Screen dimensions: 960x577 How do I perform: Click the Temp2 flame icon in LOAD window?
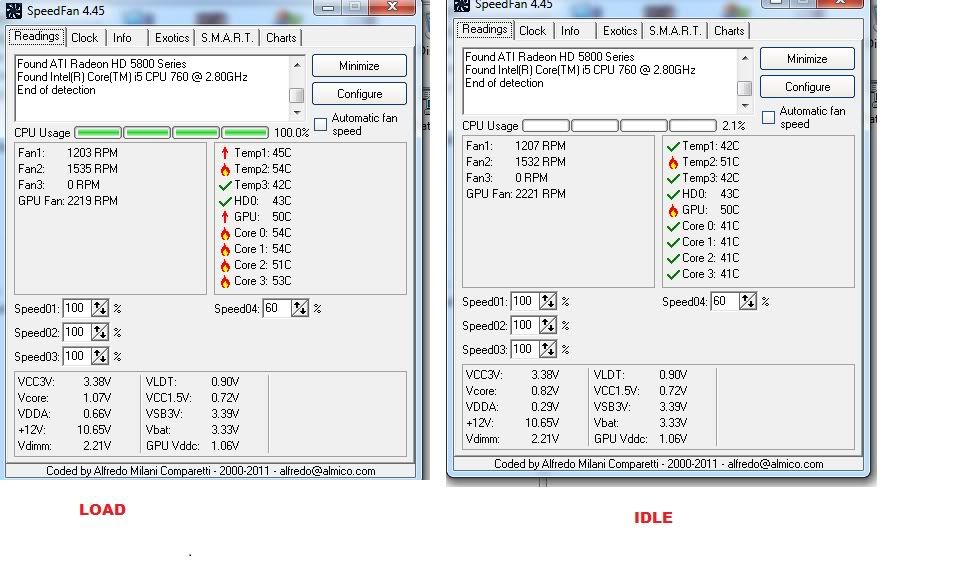coord(225,169)
